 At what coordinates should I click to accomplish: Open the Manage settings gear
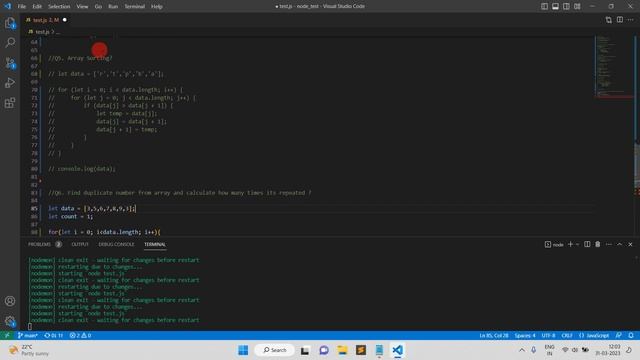(x=10, y=321)
